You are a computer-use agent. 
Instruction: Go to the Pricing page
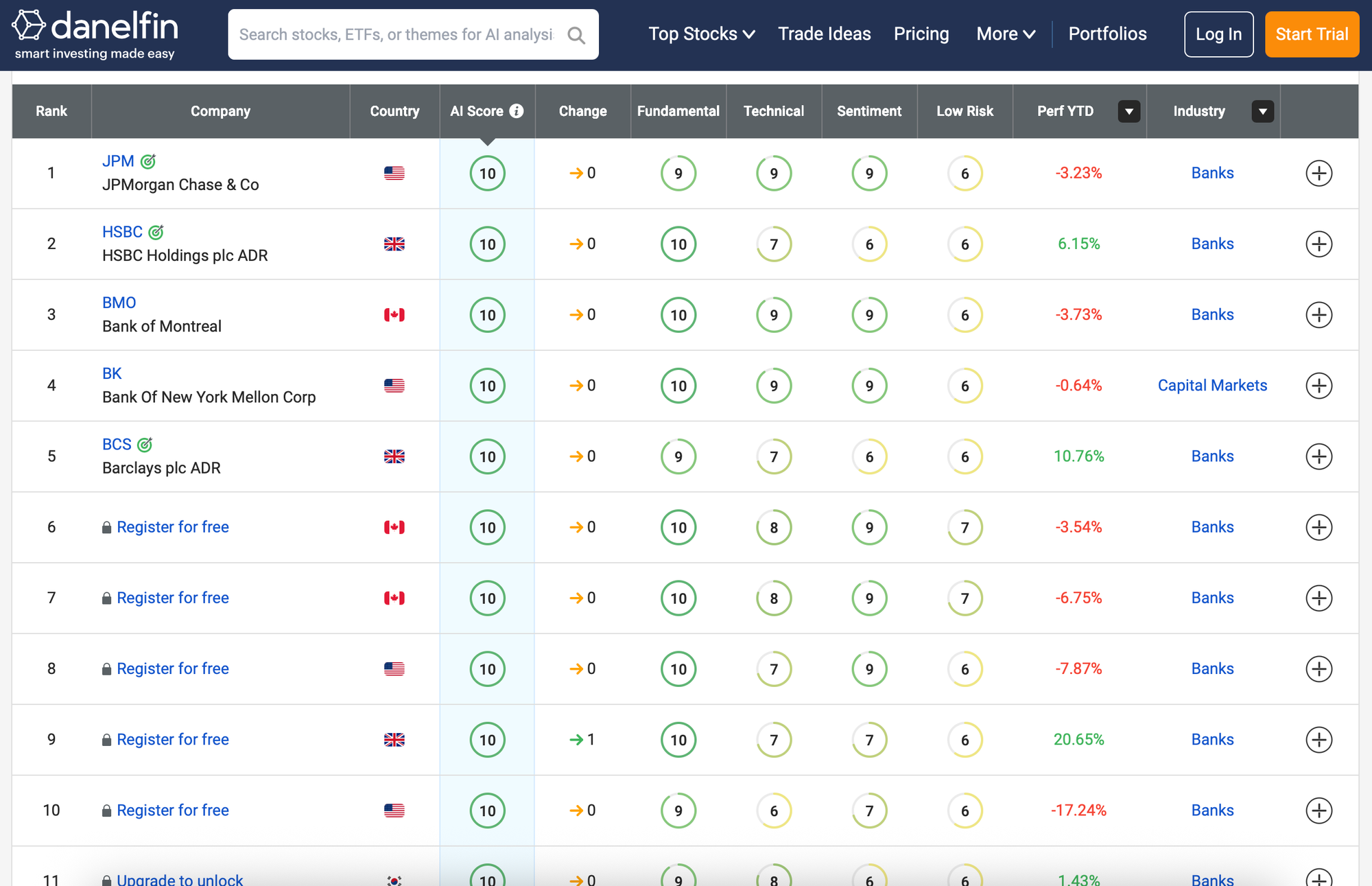point(921,34)
